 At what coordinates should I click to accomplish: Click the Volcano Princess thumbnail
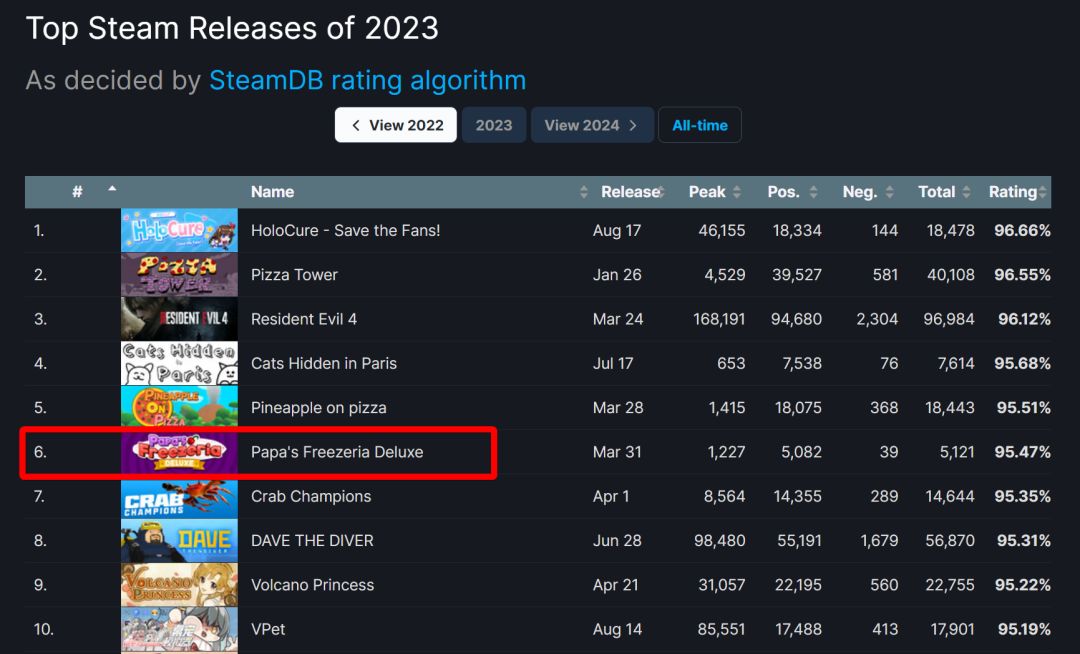(179, 585)
